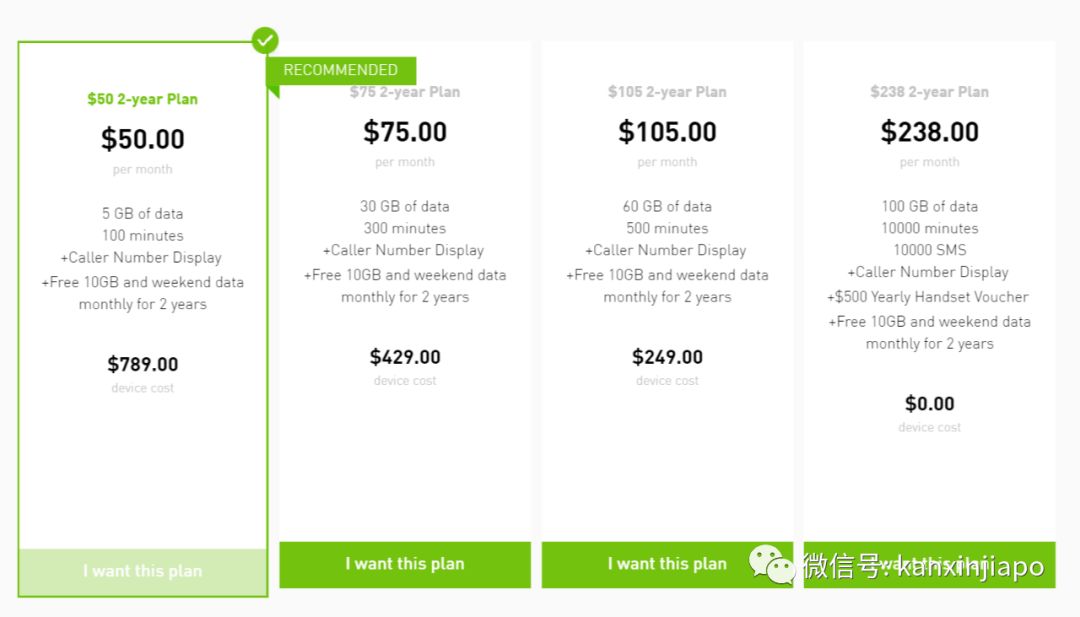Click the $249.00 device cost
Image resolution: width=1080 pixels, height=617 pixels.
[667, 357]
